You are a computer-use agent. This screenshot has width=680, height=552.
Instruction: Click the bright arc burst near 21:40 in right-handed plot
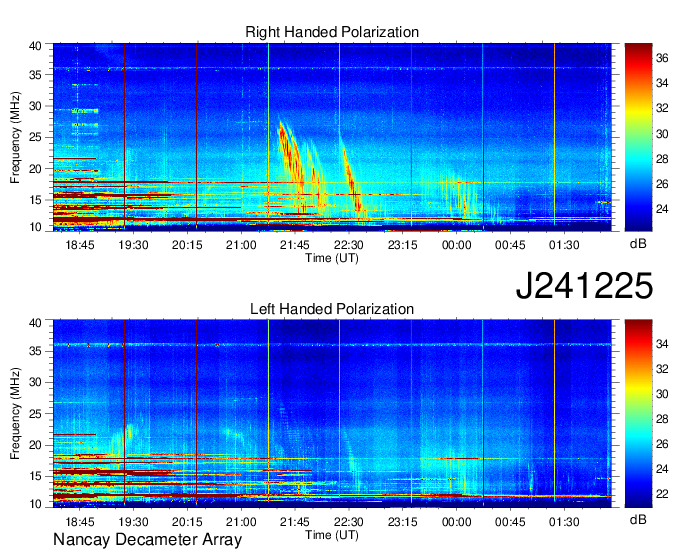[x=291, y=158]
